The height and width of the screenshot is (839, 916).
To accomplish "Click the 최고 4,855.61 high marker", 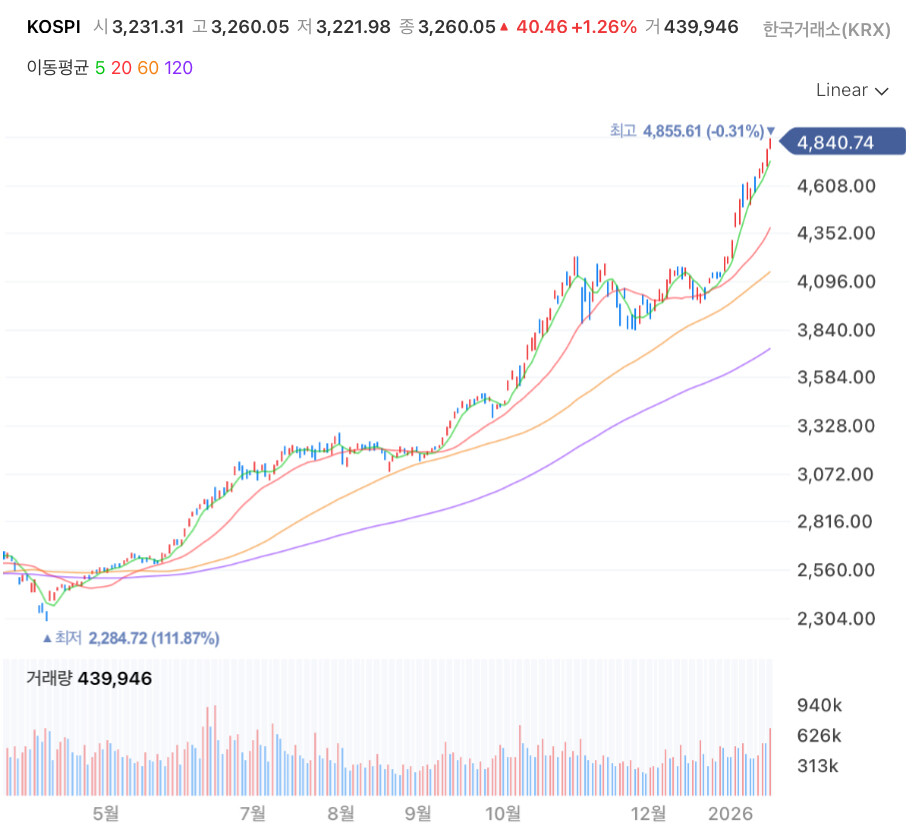I will 687,130.
